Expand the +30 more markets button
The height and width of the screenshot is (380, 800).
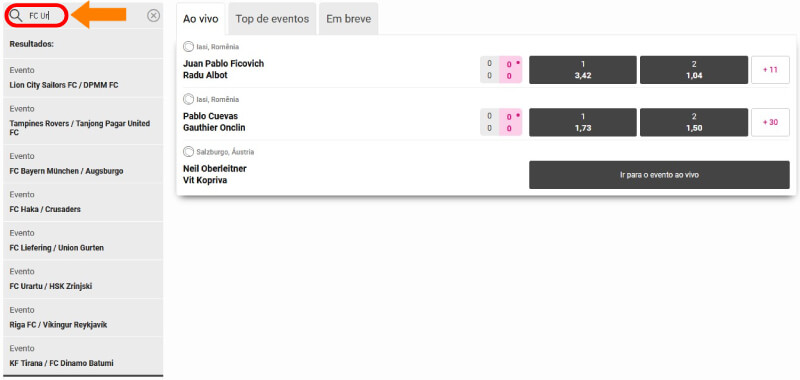click(770, 122)
